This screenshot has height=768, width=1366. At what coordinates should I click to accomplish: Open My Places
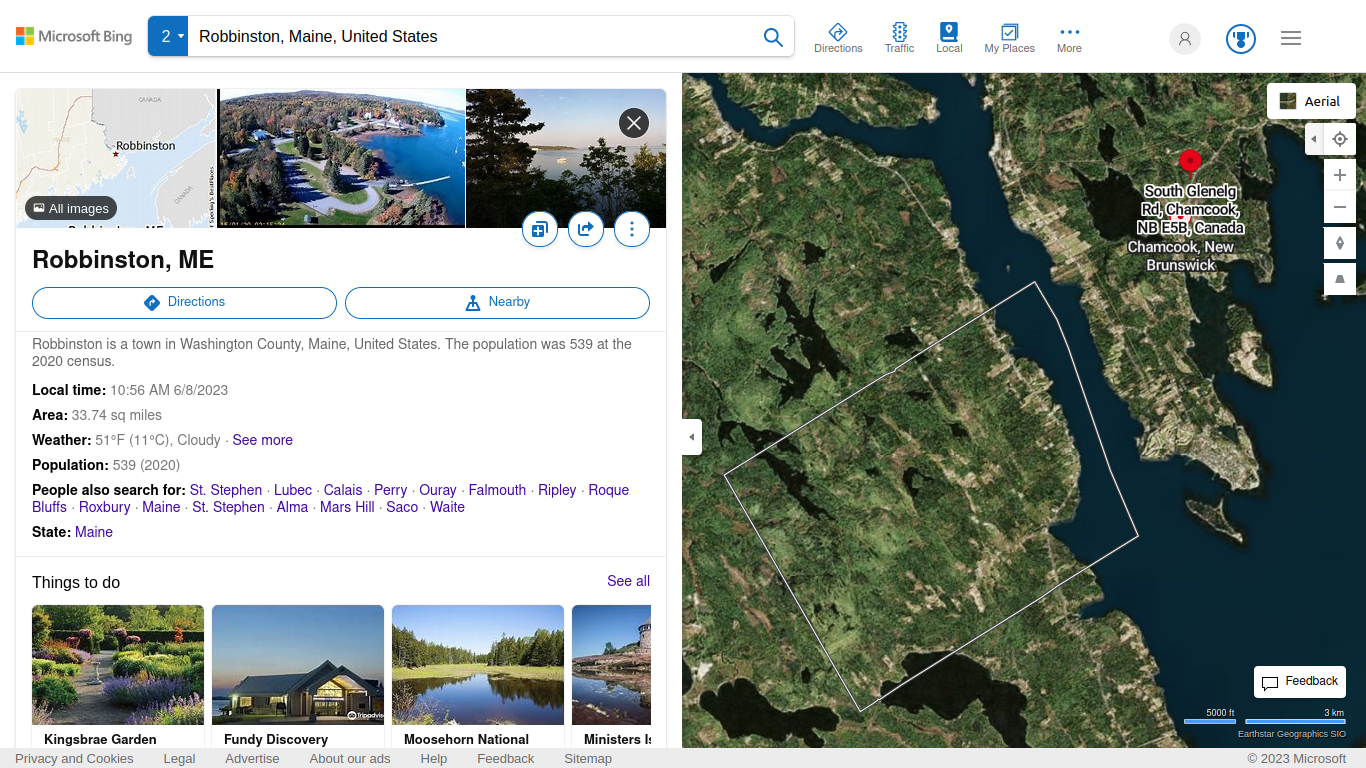1009,38
